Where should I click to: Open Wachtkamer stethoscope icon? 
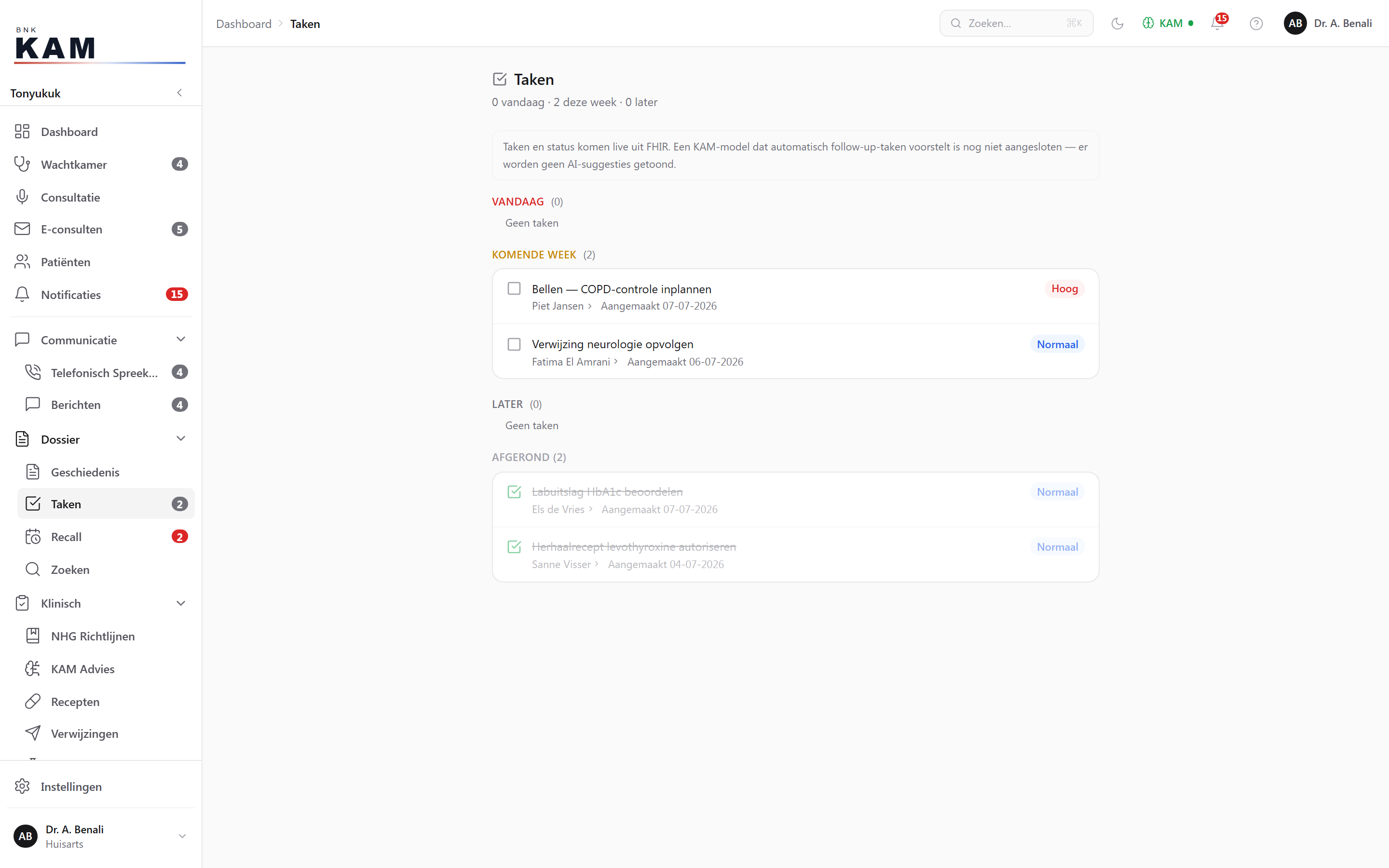click(22, 164)
